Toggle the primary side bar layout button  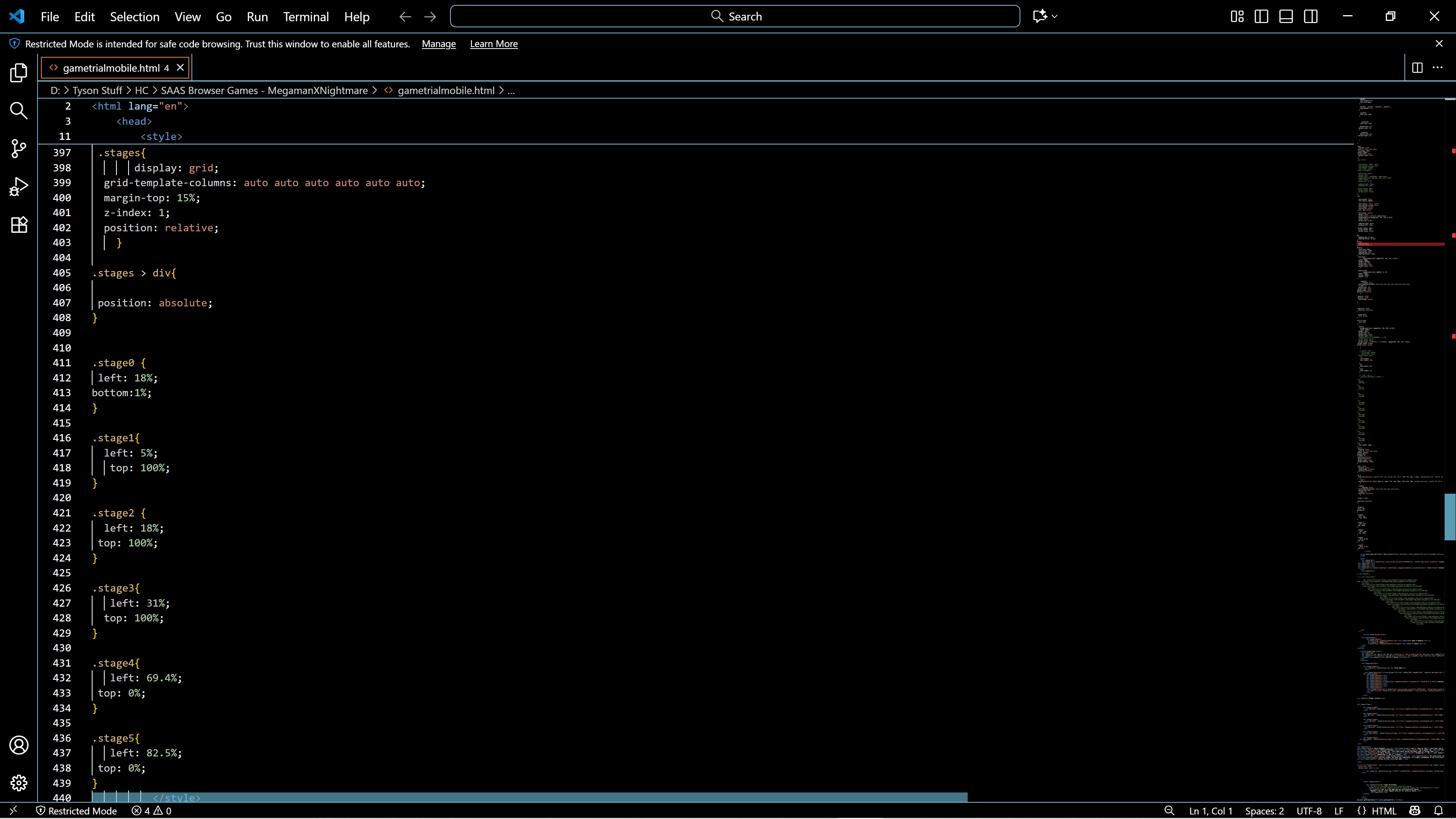click(x=1261, y=16)
